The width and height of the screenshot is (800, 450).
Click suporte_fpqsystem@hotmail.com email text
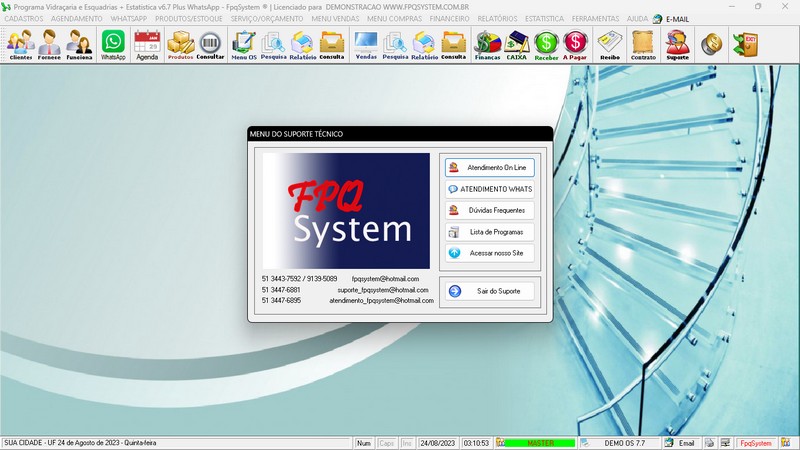383,290
